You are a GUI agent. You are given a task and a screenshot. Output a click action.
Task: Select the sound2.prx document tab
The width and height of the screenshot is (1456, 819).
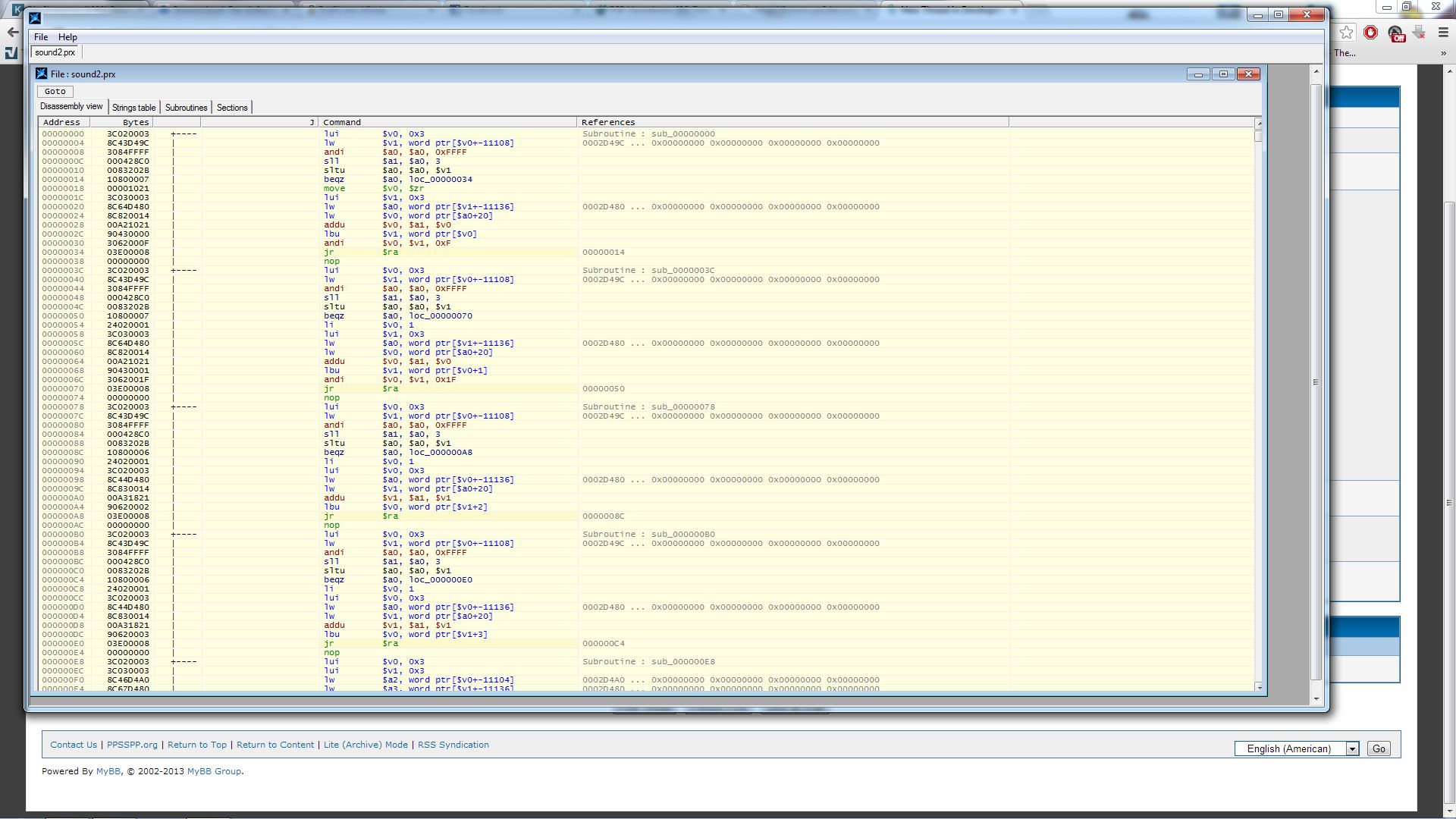(x=55, y=52)
